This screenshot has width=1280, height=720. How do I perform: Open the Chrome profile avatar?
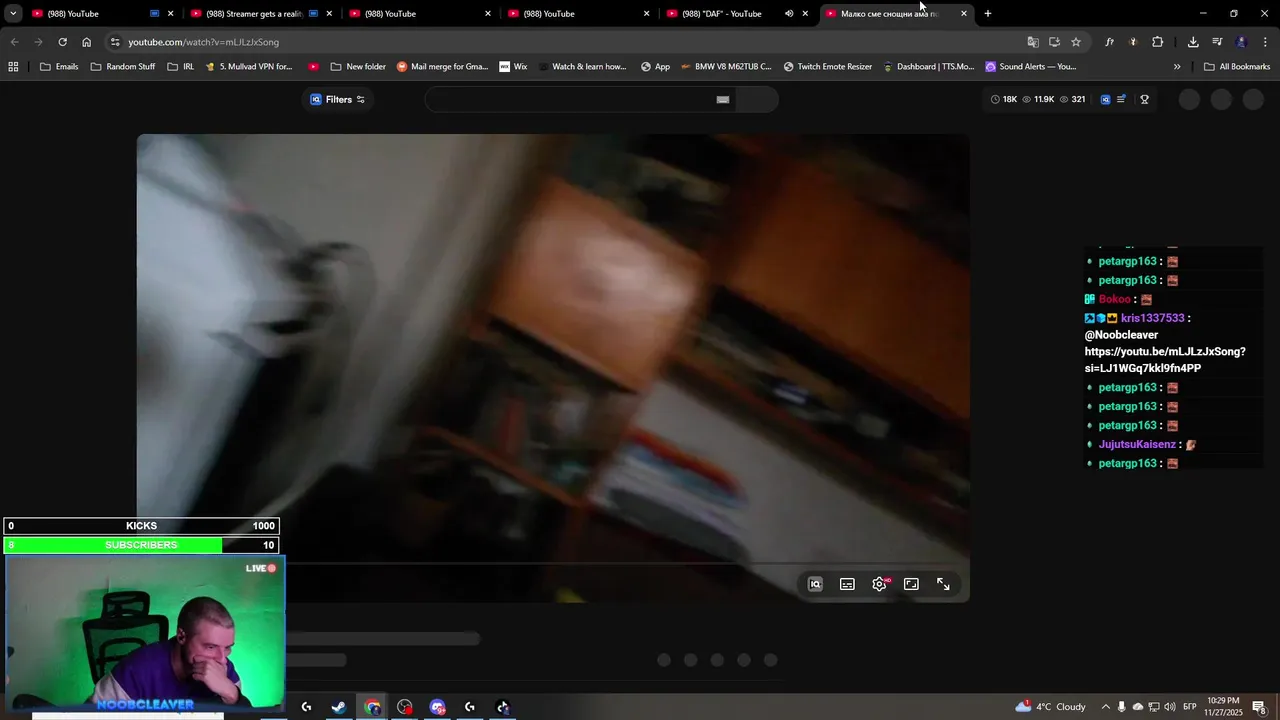click(x=1242, y=42)
